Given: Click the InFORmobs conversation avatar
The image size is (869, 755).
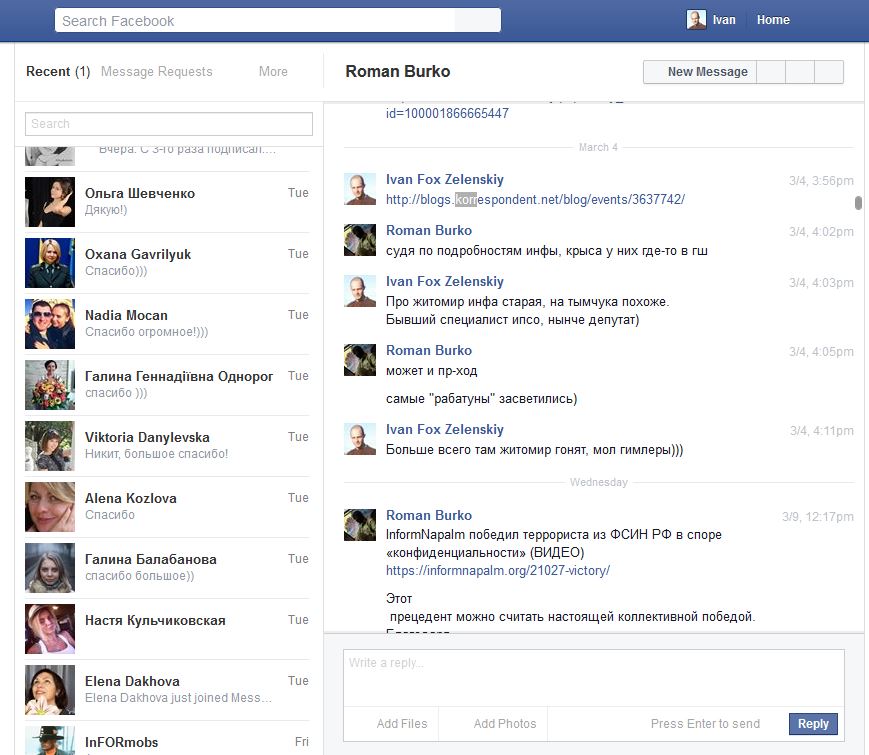Looking at the screenshot, I should point(50,740).
